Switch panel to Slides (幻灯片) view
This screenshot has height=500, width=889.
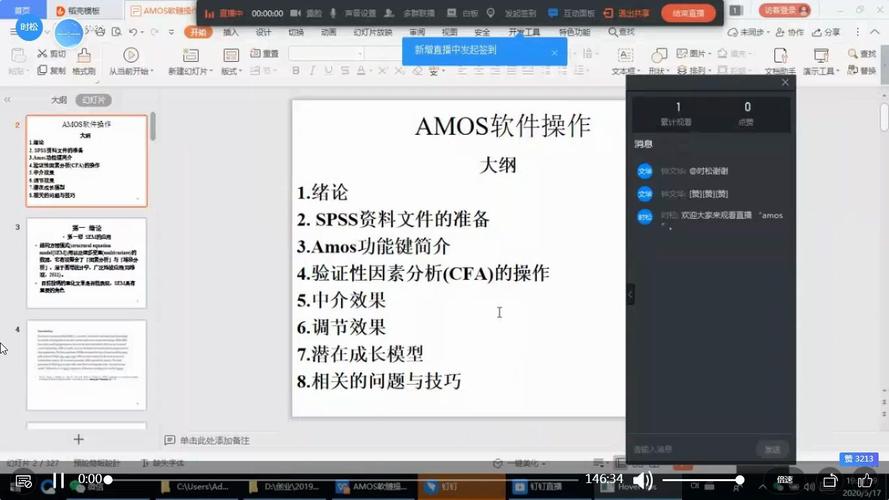click(x=93, y=100)
